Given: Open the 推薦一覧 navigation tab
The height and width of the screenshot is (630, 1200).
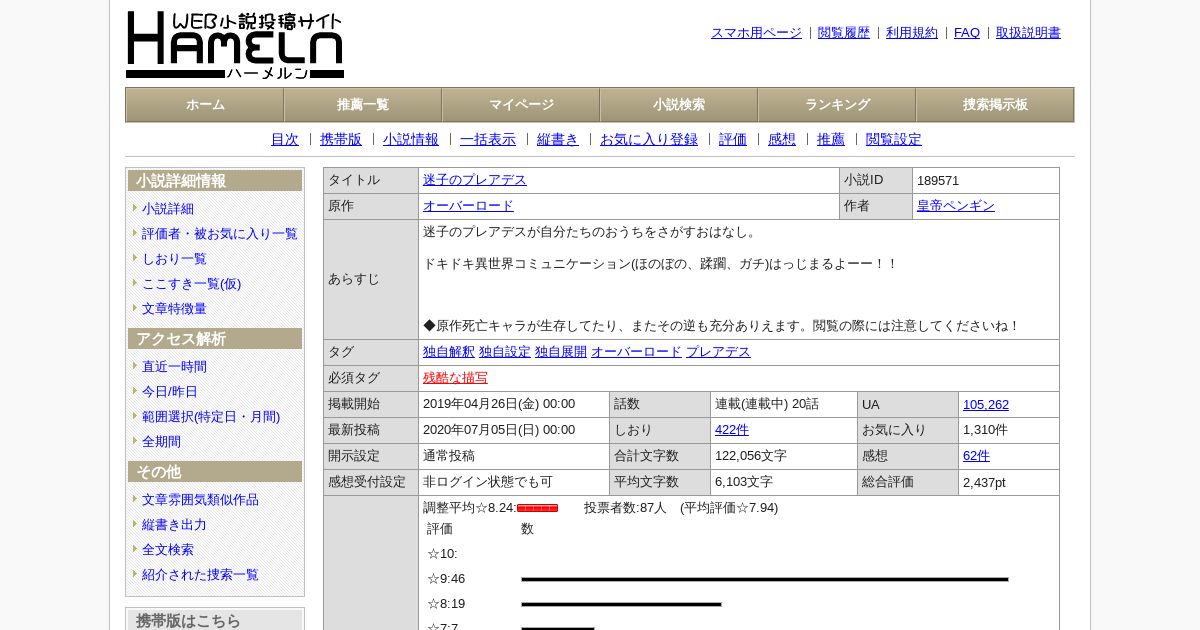Looking at the screenshot, I should [x=363, y=105].
